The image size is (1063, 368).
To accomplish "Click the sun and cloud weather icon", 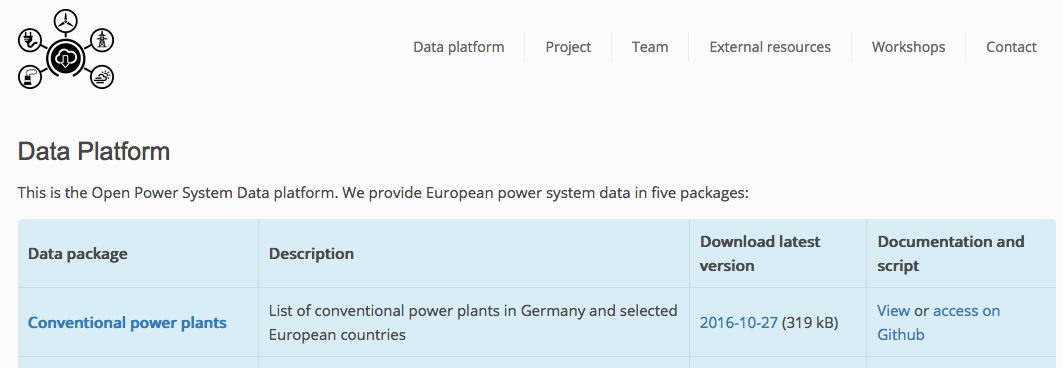I will tap(101, 77).
